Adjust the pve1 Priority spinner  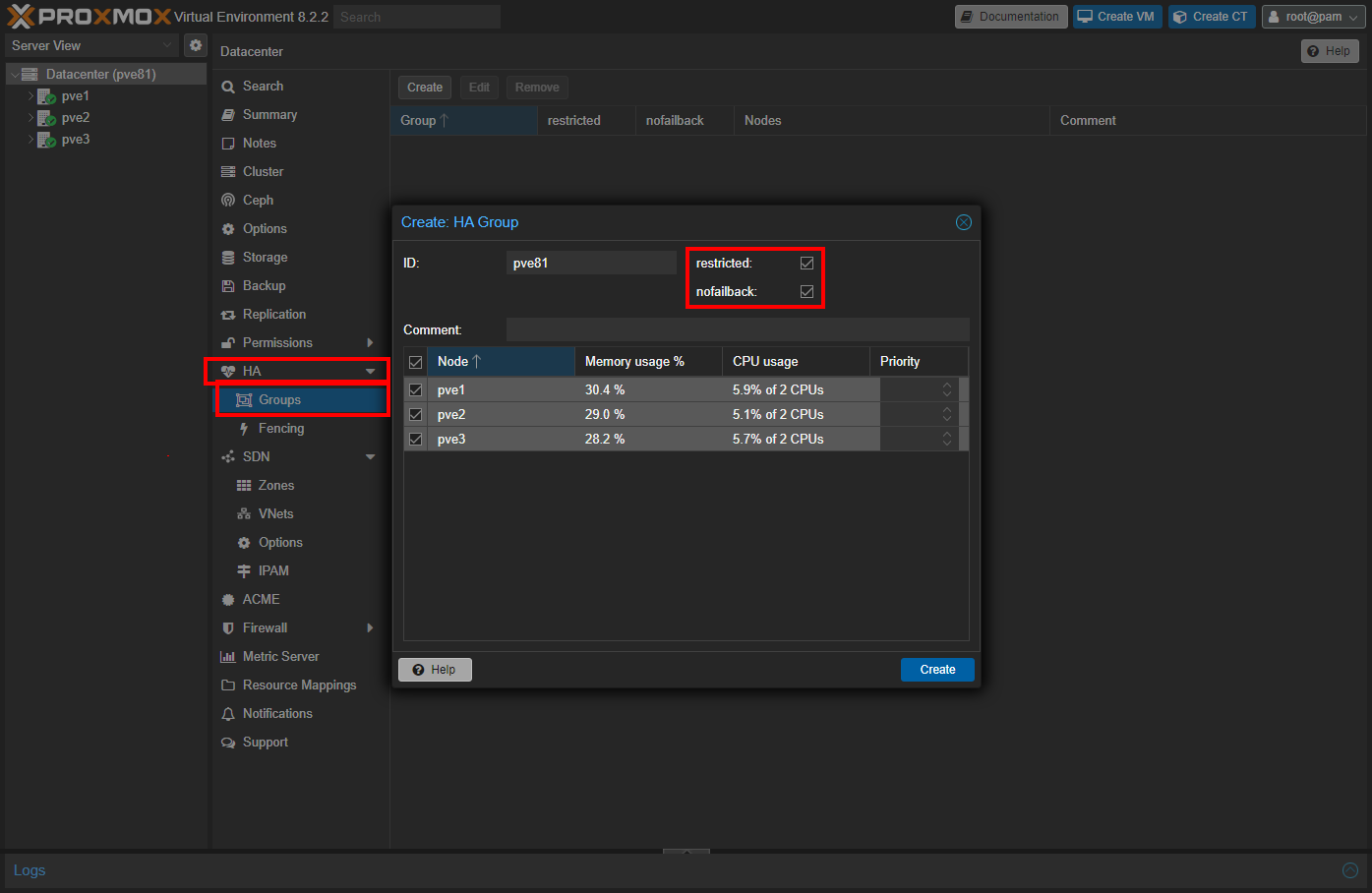click(x=947, y=390)
